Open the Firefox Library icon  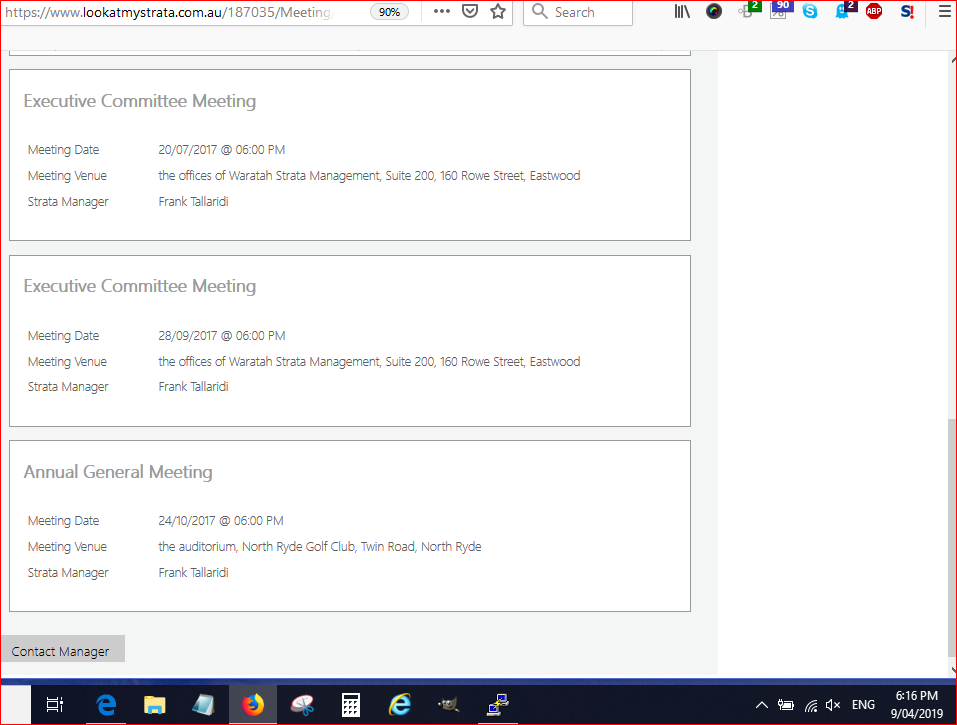[x=682, y=11]
